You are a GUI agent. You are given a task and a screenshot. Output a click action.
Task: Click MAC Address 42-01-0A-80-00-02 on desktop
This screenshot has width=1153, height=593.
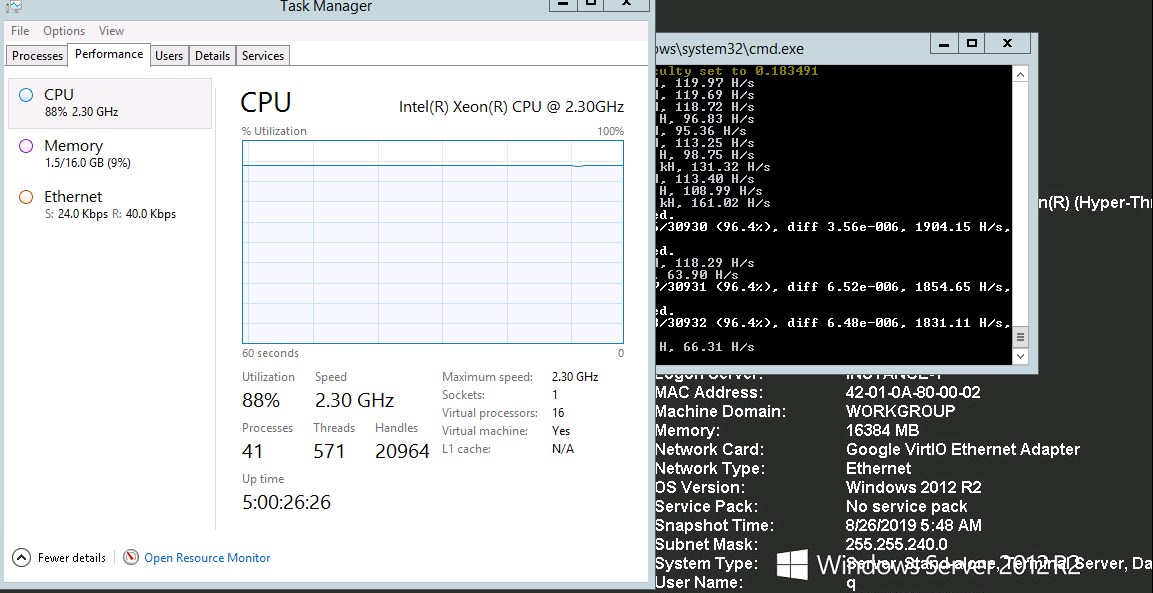click(913, 393)
